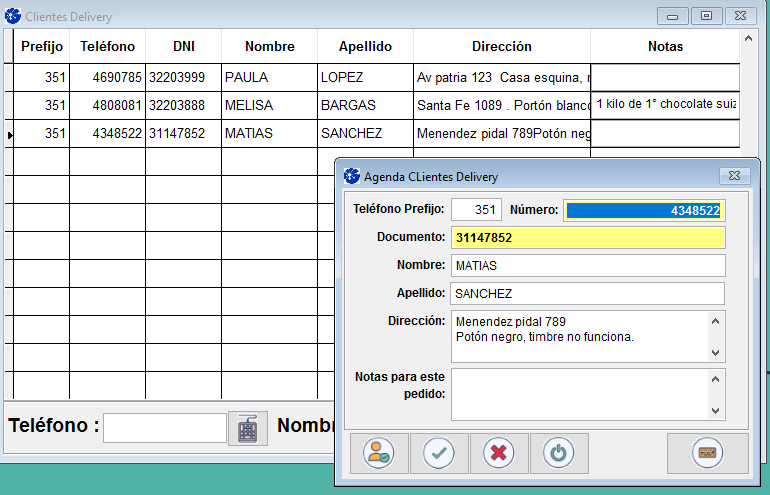The width and height of the screenshot is (770, 495).
Task: Click the Notas cell with chocolate order
Action: point(665,105)
